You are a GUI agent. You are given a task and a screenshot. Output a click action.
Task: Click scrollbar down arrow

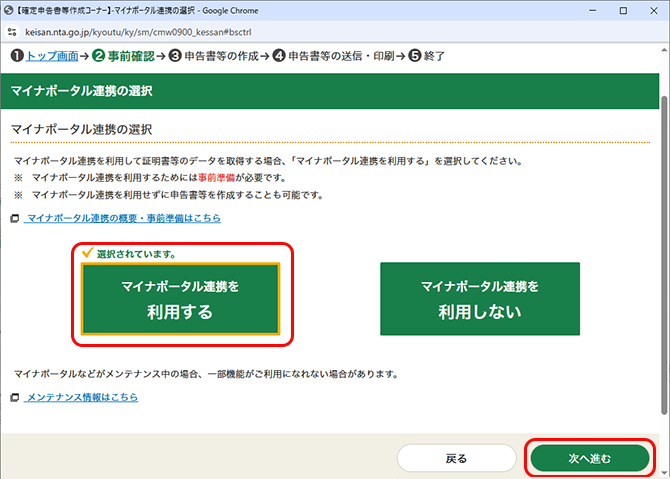664,473
